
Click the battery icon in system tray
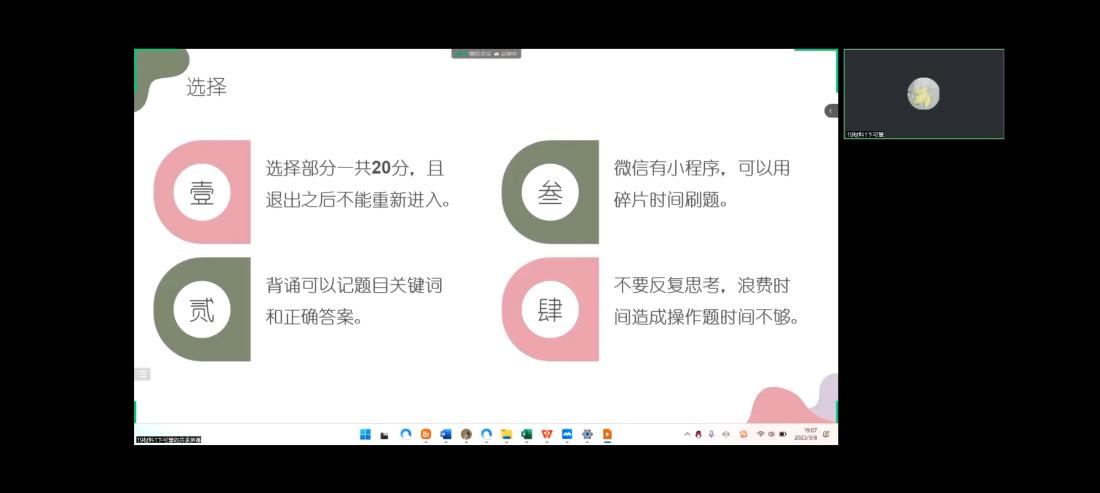783,434
